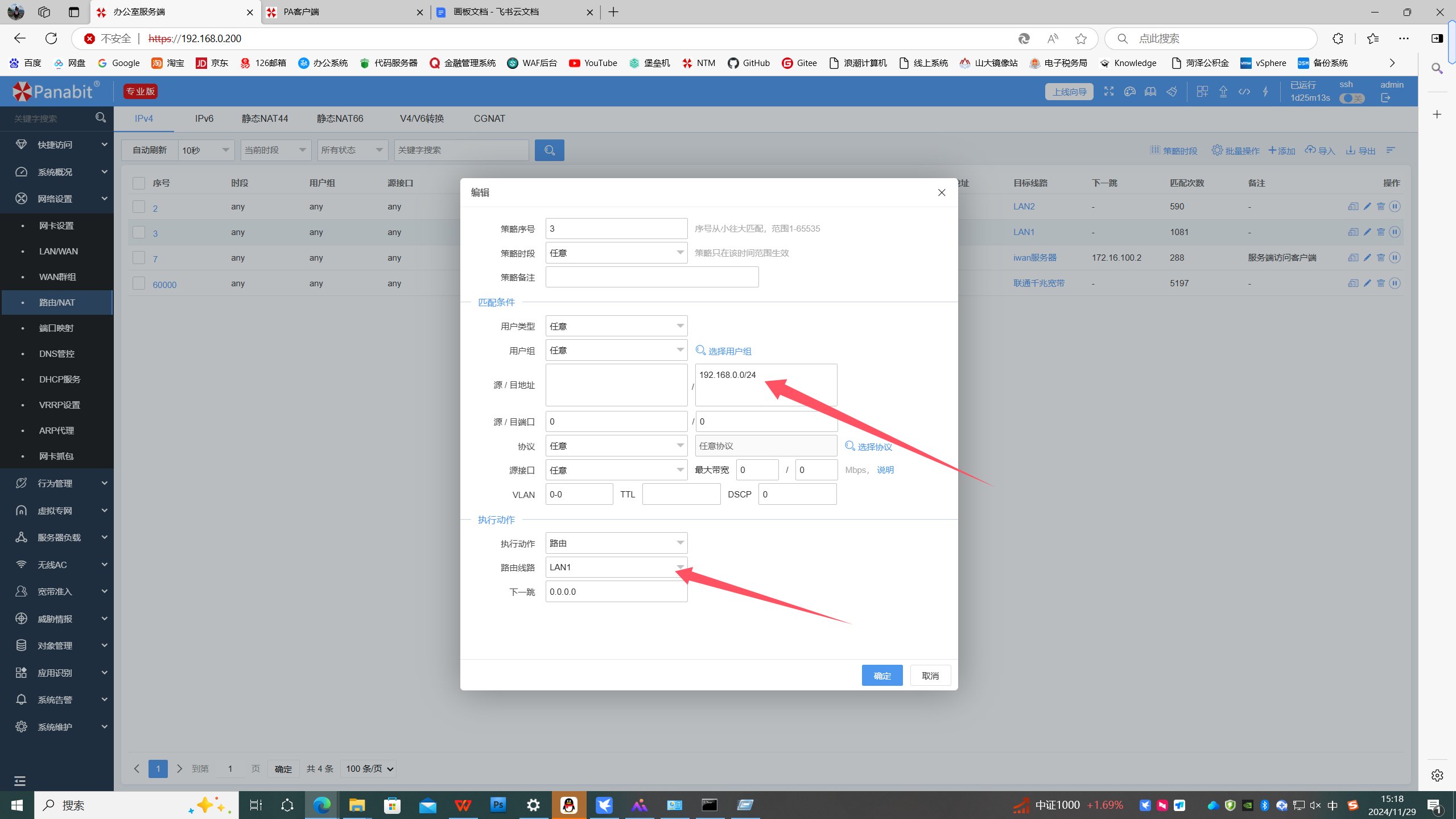Screen dimensions: 1456x819
Task: Click the 确定 button in dialog
Action: point(882,676)
